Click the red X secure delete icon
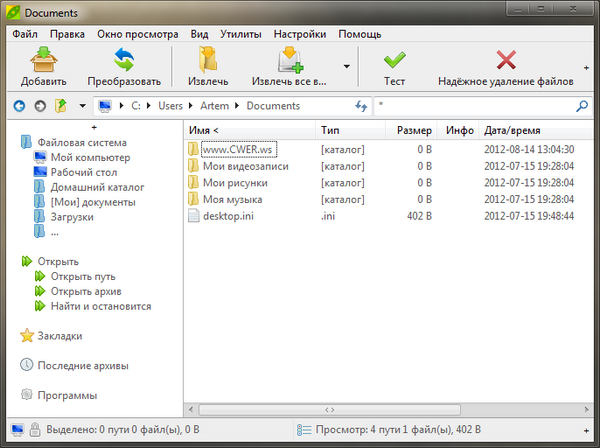Screen dimensions: 600x448 (x=506, y=61)
